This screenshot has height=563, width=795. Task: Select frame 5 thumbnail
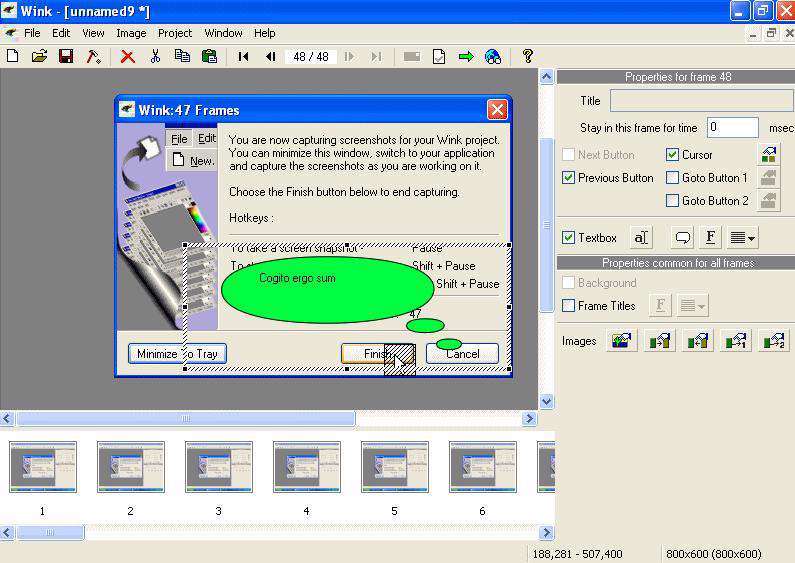point(394,467)
